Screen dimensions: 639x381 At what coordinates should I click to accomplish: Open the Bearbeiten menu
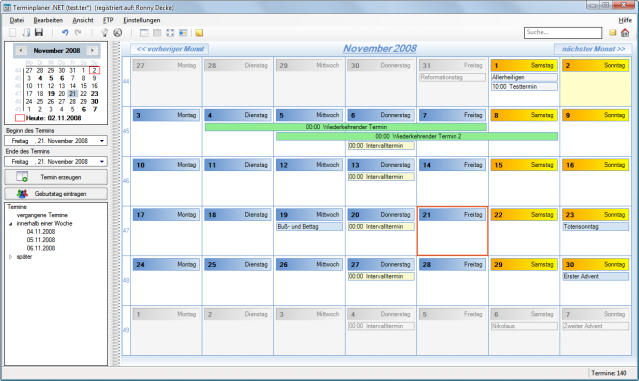coord(48,20)
